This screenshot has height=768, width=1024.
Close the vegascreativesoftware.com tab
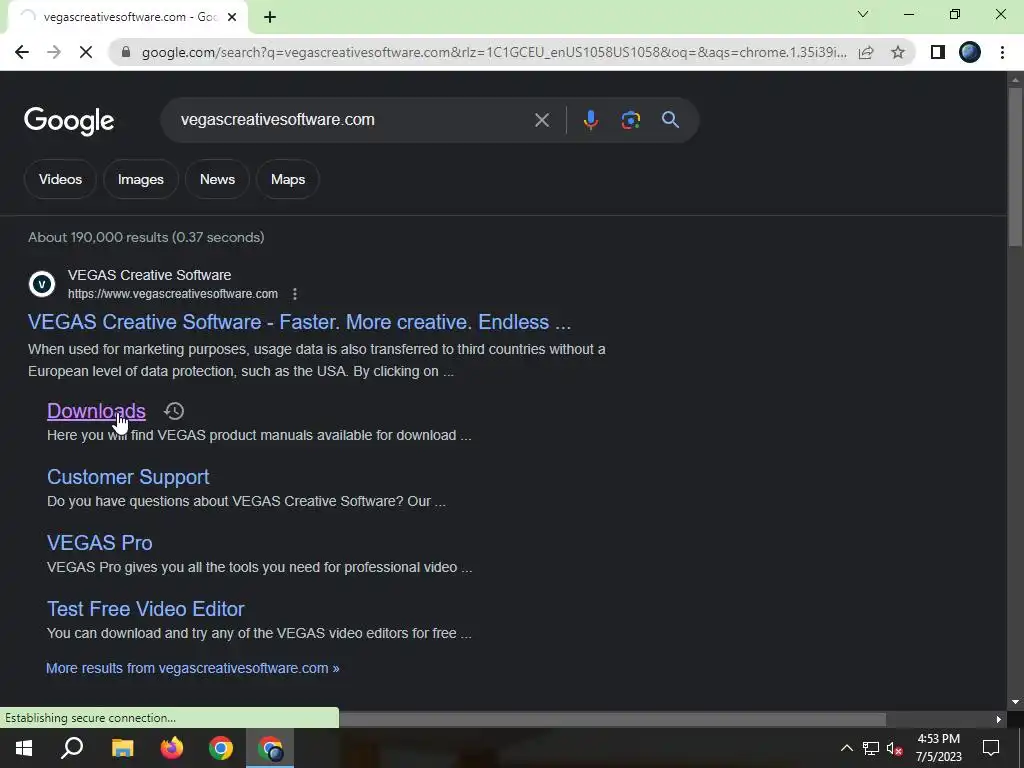231,17
